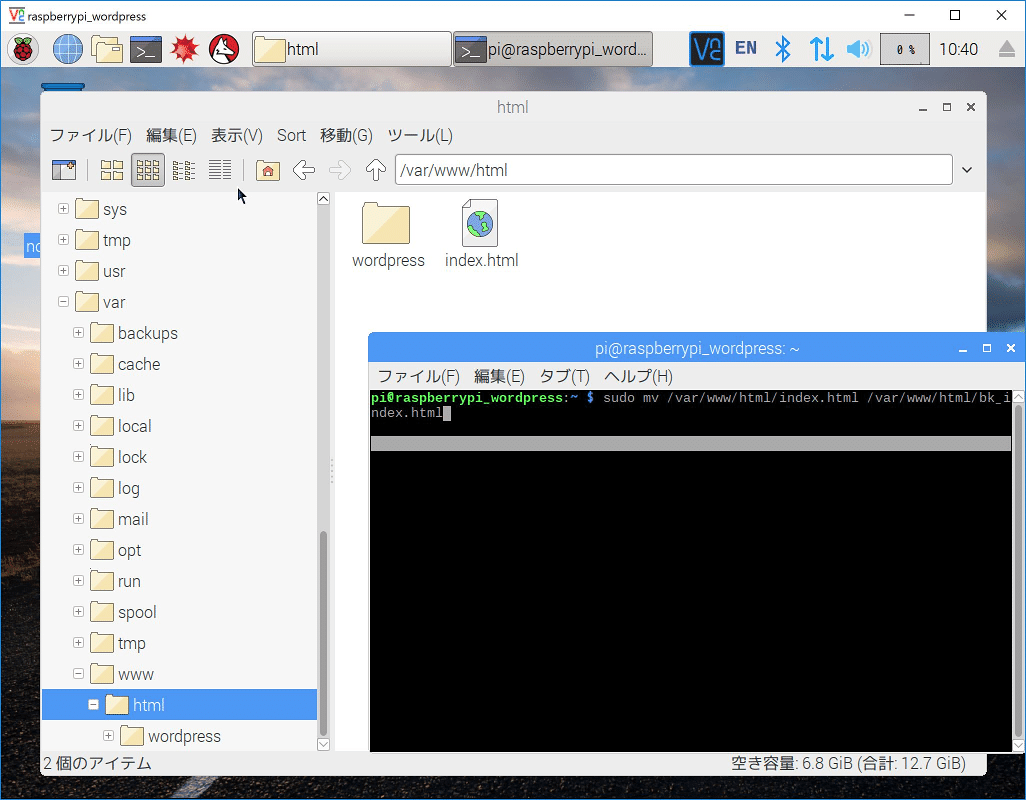Open the 編集(E) menu in file manager
Screen dimensions: 1026x800
(171, 135)
